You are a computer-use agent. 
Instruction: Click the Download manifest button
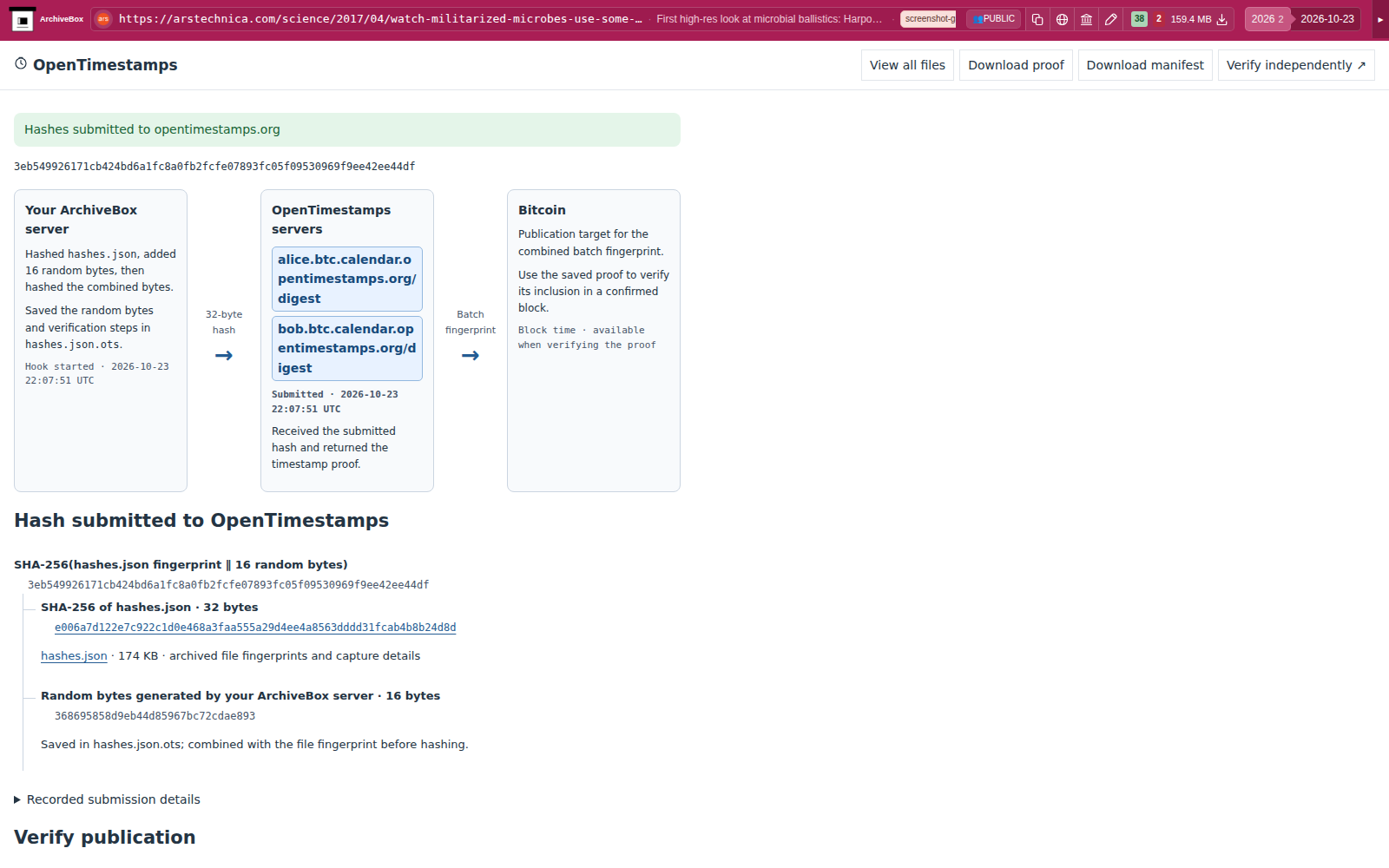[1145, 65]
